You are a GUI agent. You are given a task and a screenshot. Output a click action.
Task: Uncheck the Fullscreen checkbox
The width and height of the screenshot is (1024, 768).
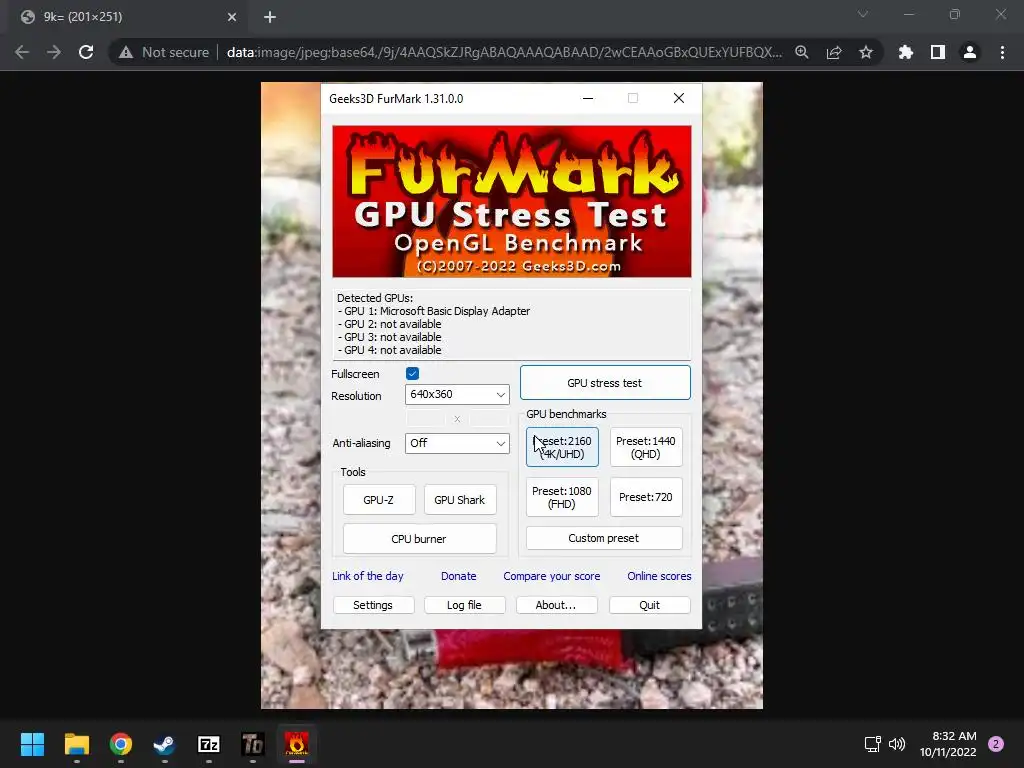412,374
